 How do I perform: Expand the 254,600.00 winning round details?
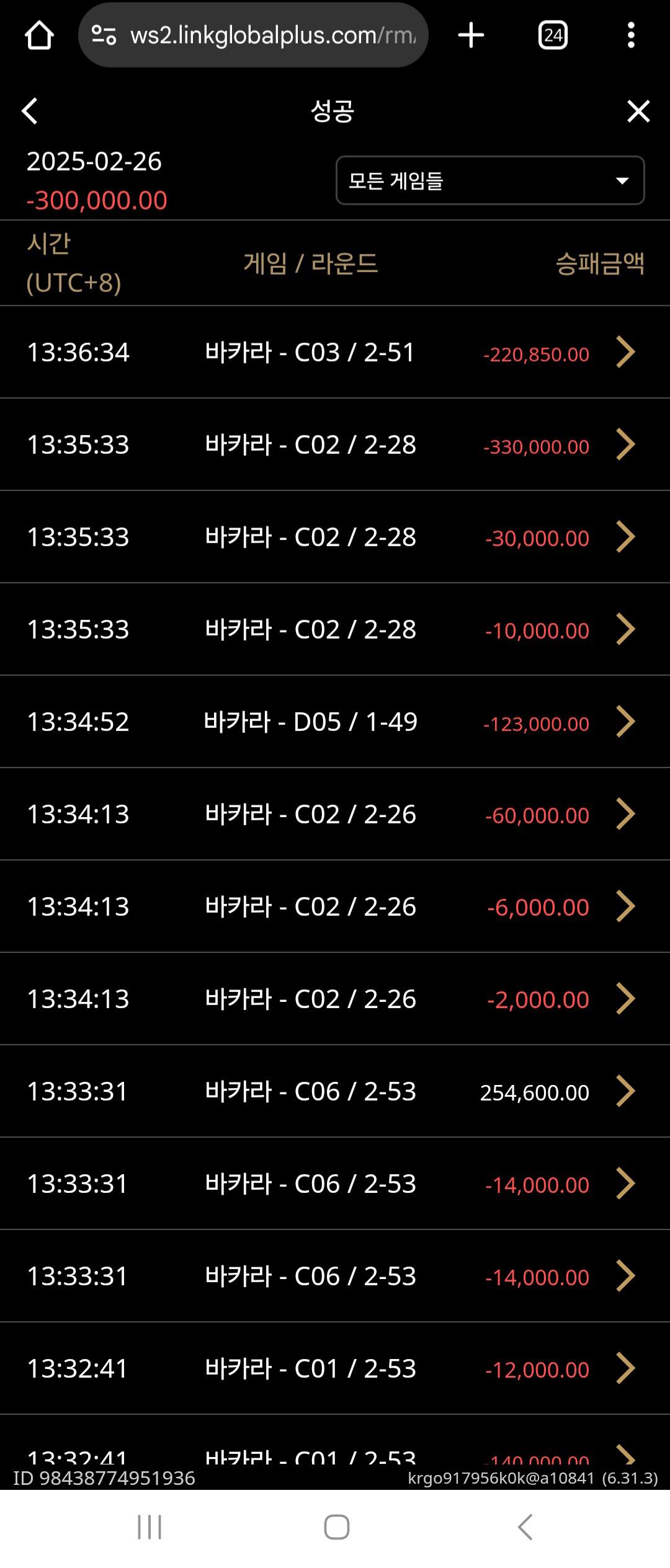[625, 1091]
